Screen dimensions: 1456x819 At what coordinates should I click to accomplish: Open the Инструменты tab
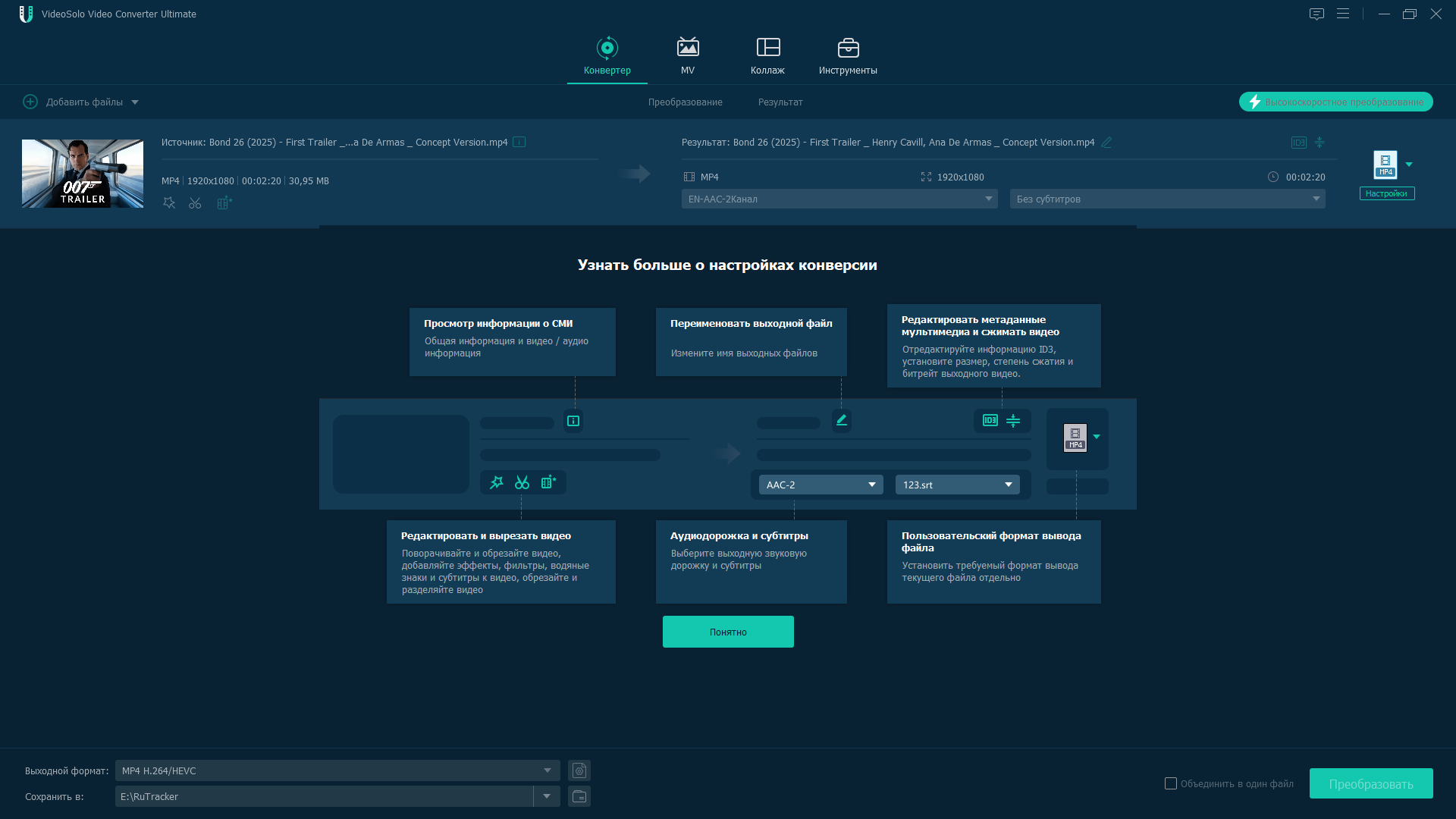pos(848,56)
